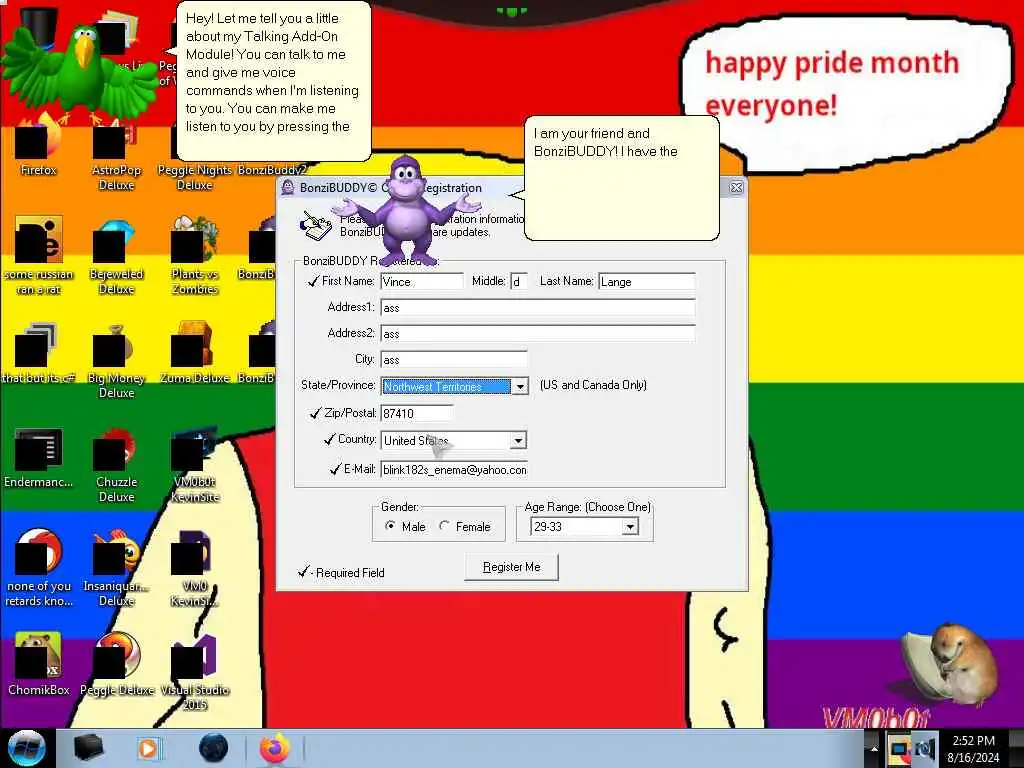Open VM0b0t KevinSite desktop icon

pyautogui.click(x=195, y=464)
